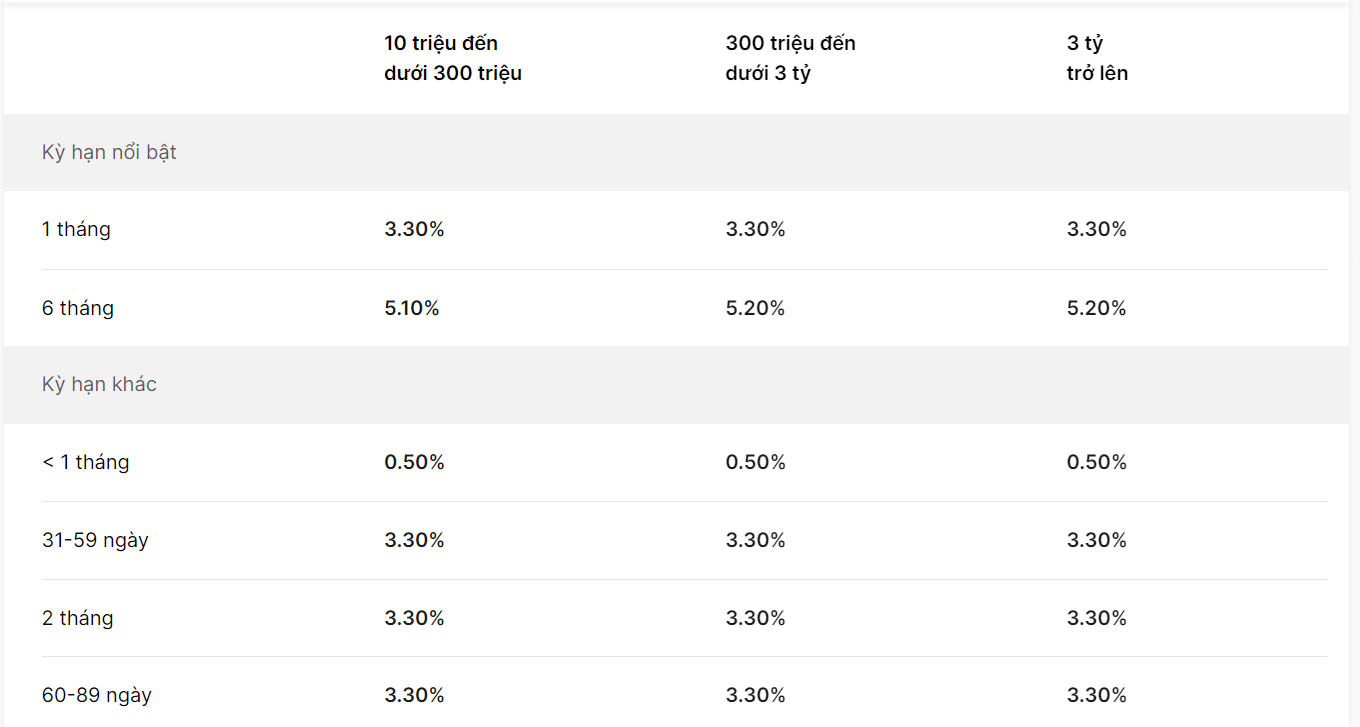Select 3.30% for 2 tháng, middle column
This screenshot has height=727, width=1360.
756,618
